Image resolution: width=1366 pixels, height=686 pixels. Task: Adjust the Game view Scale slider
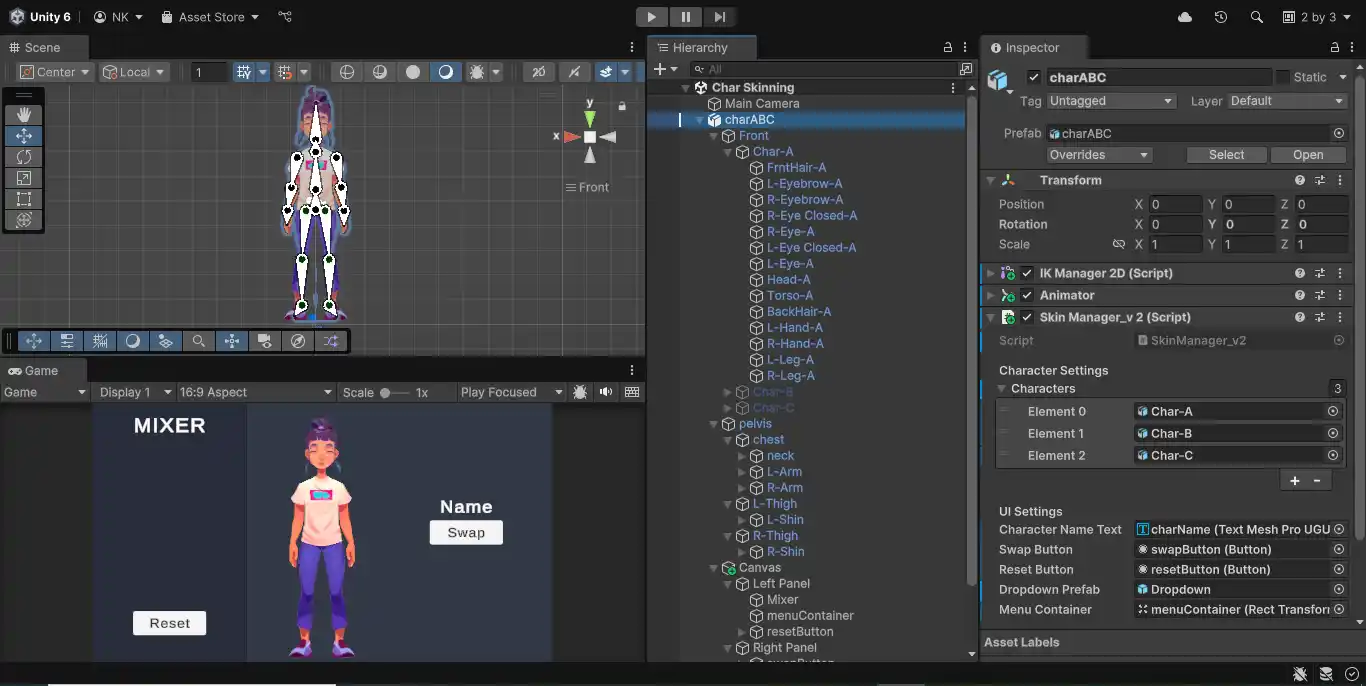click(386, 393)
